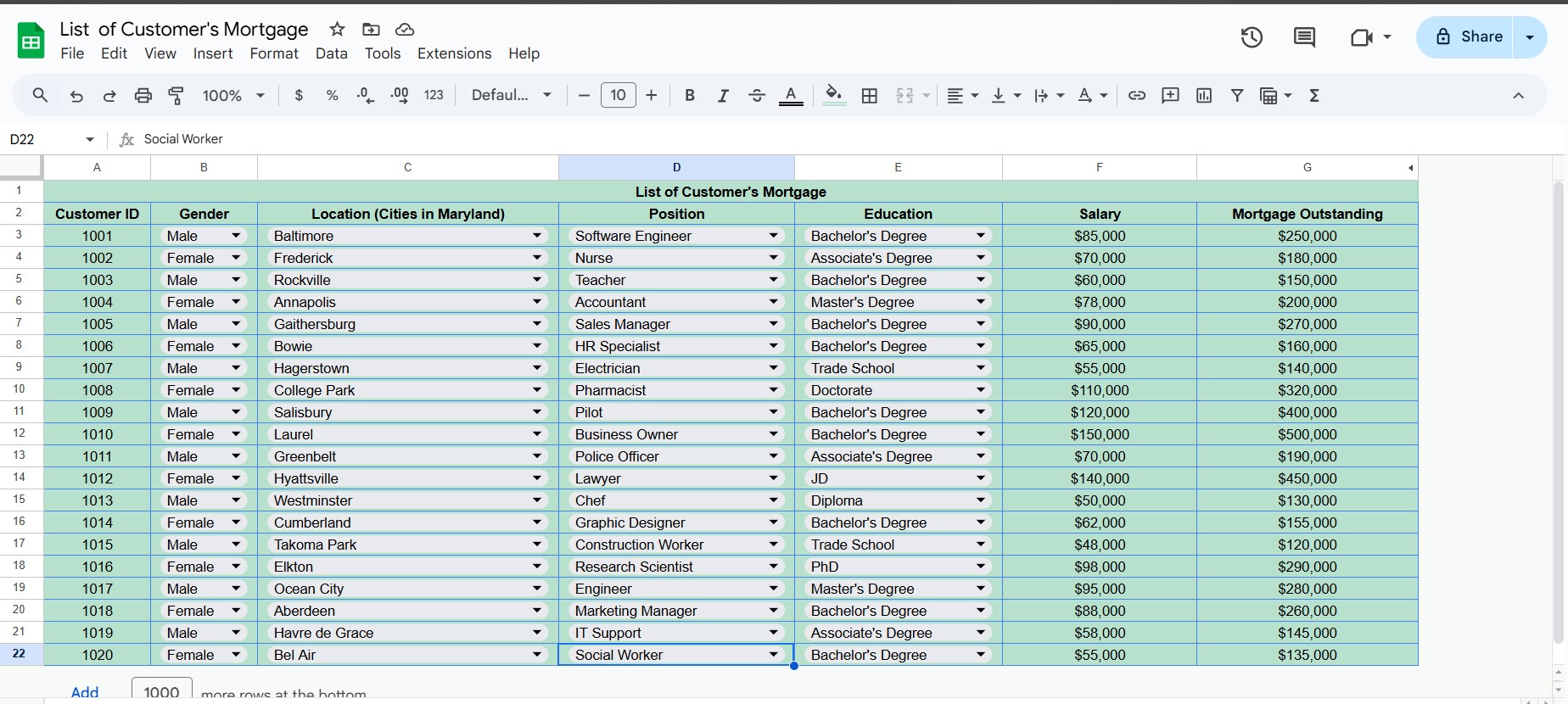Open version history clock icon
The image size is (1568, 704).
tap(1252, 37)
